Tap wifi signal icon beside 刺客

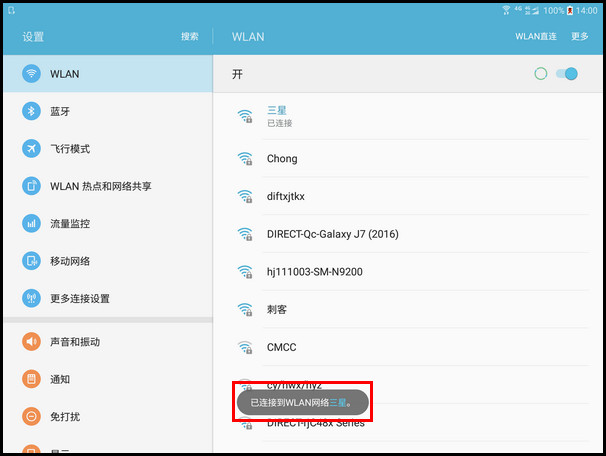pos(245,309)
